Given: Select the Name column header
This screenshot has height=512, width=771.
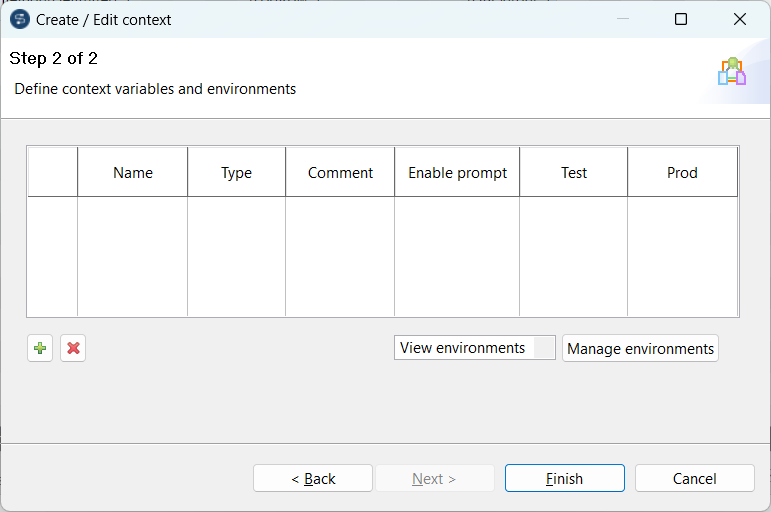Looking at the screenshot, I should coord(133,172).
